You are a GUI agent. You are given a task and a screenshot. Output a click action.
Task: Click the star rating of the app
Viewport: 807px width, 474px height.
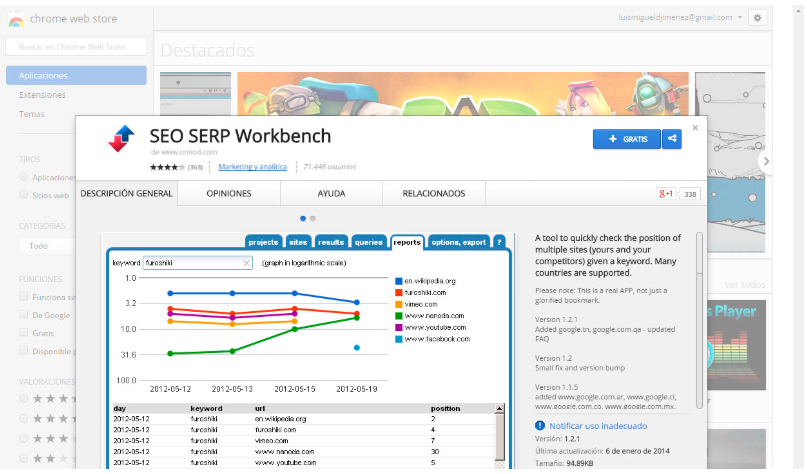(x=167, y=167)
